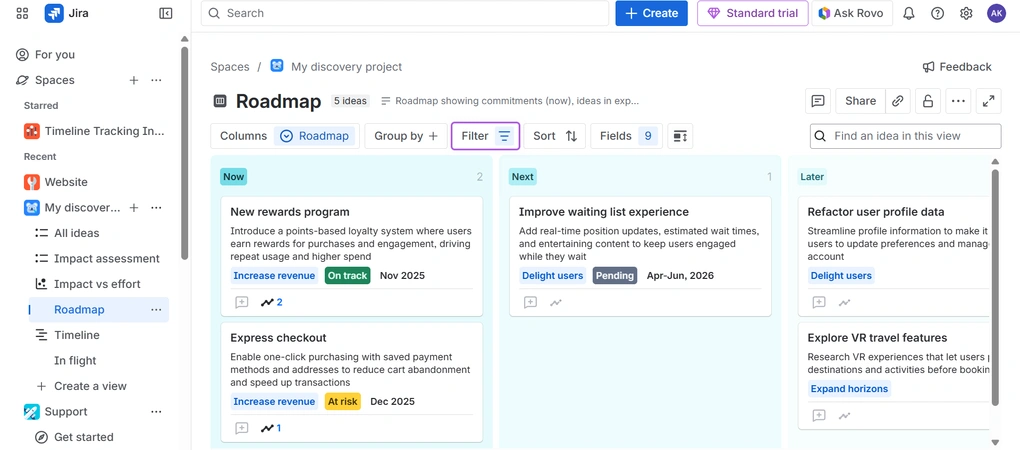The width and height of the screenshot is (1020, 450).
Task: Add a new space with plus icon
Action: click(x=134, y=80)
